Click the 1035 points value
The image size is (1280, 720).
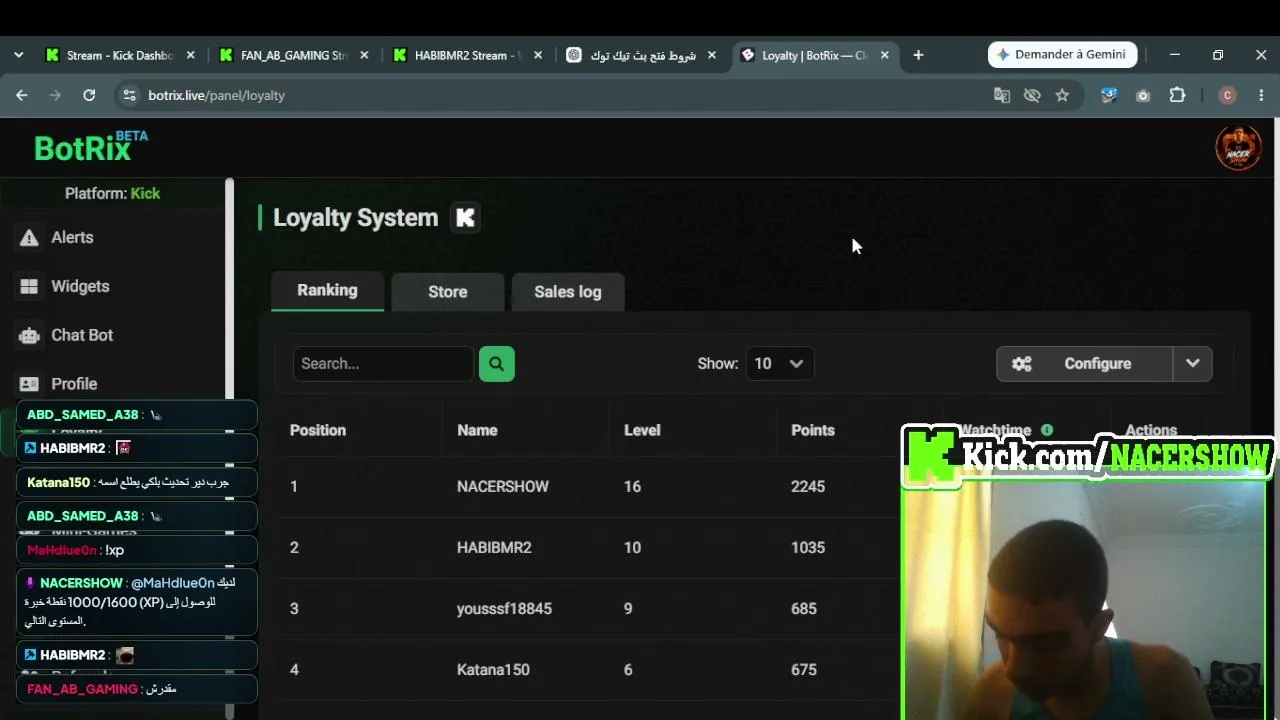tap(808, 548)
